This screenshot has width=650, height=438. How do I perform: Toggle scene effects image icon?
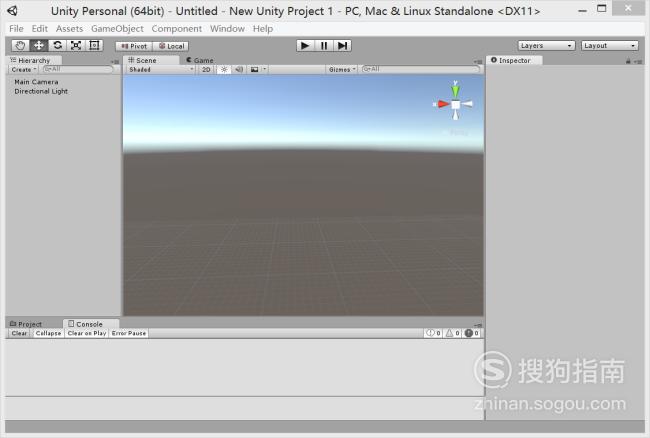click(255, 70)
